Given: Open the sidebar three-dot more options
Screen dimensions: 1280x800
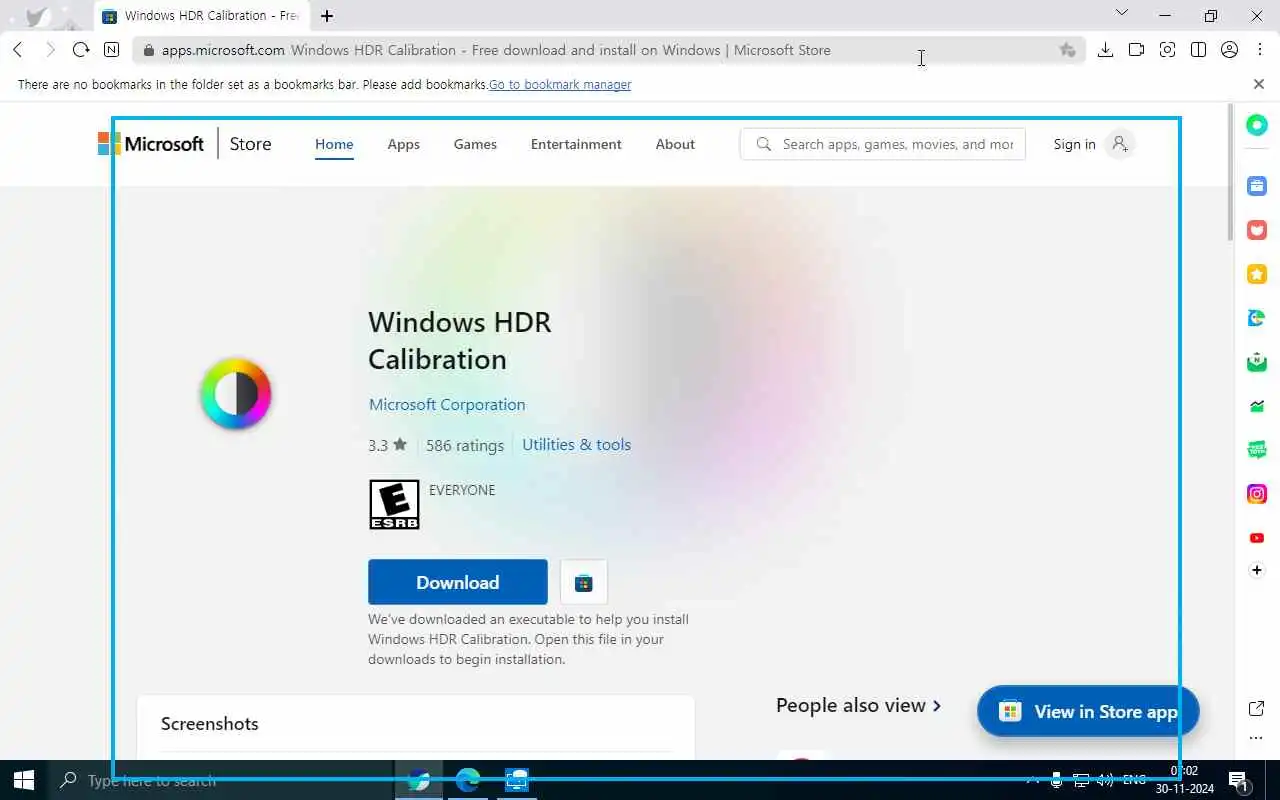Looking at the screenshot, I should coord(1257,739).
